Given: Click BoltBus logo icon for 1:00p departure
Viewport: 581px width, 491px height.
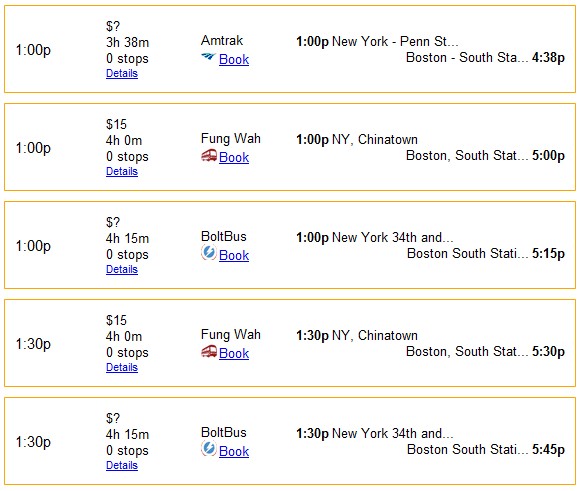Looking at the screenshot, I should tap(209, 253).
